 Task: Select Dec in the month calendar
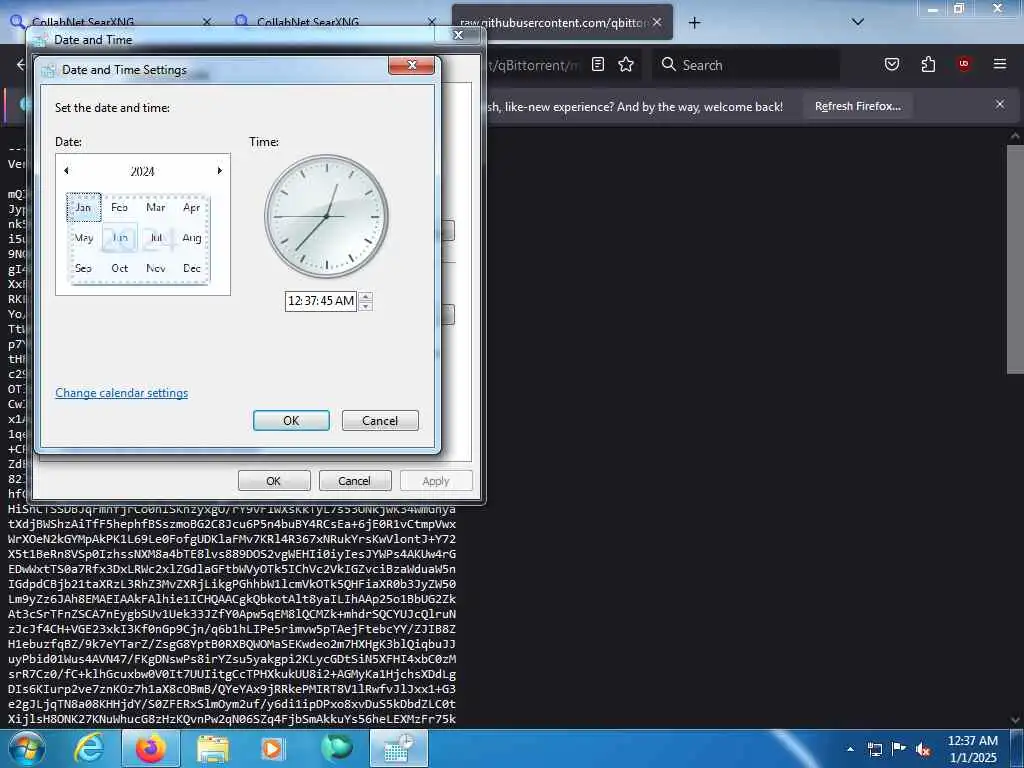click(x=191, y=268)
